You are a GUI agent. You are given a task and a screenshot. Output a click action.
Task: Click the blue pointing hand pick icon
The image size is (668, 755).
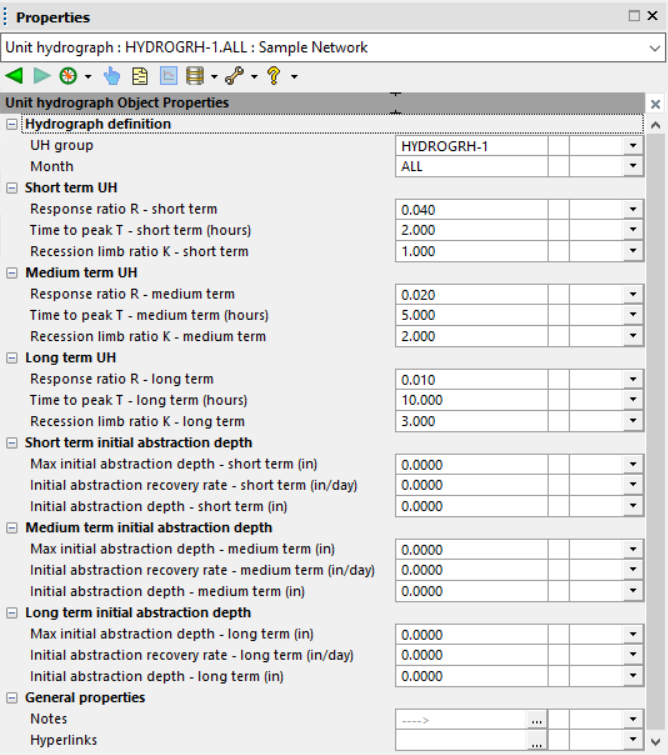112,76
